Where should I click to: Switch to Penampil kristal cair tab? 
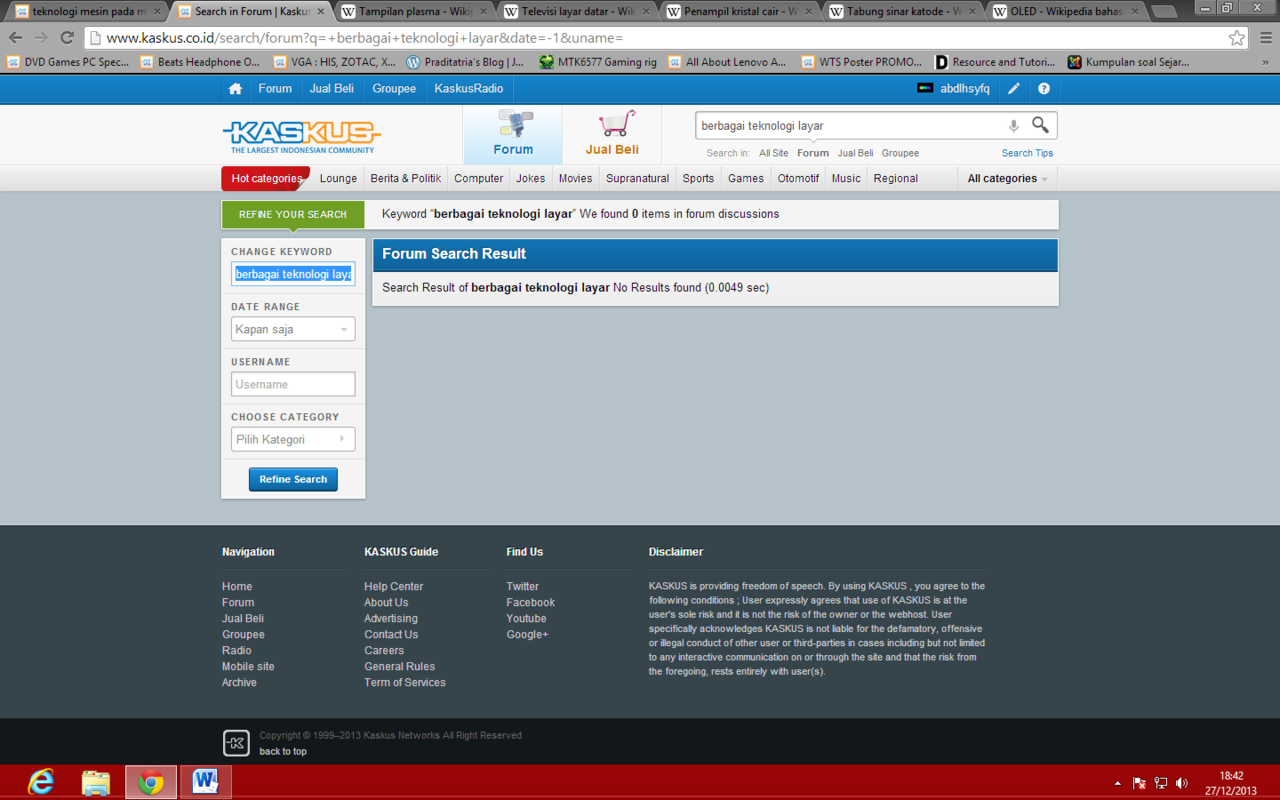(x=740, y=12)
